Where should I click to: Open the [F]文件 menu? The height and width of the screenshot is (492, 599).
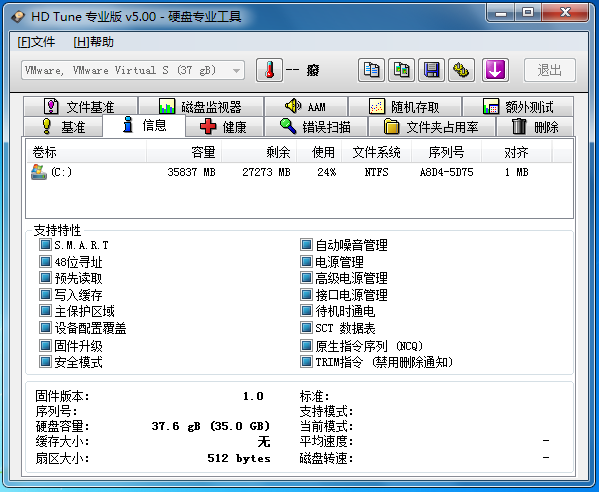pos(36,42)
